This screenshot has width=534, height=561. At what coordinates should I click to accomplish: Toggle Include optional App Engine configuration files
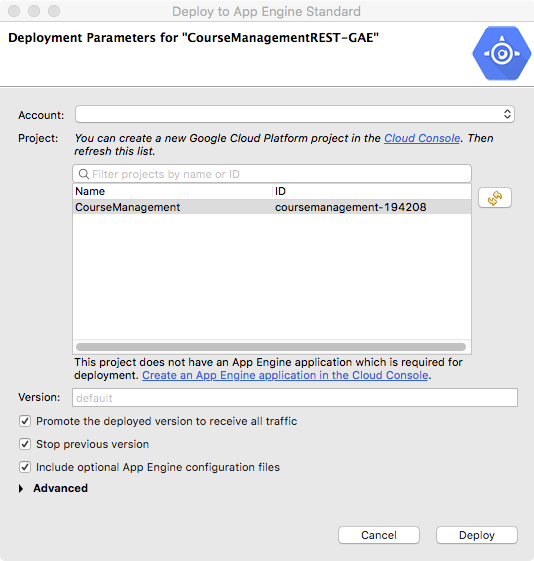point(25,467)
